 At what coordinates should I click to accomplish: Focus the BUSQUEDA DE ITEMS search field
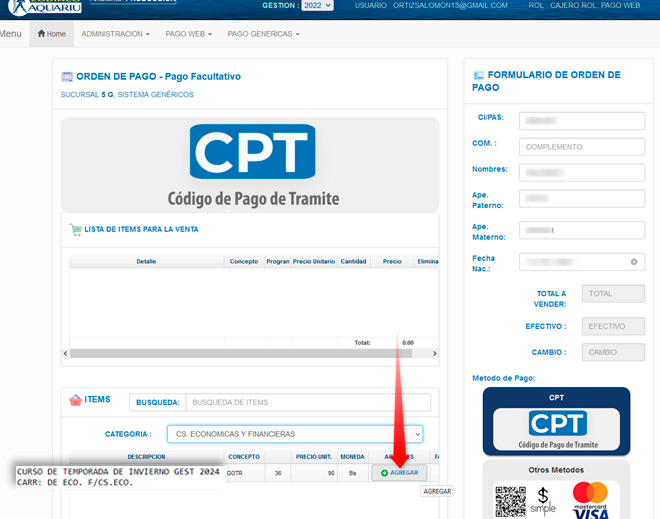(x=308, y=402)
